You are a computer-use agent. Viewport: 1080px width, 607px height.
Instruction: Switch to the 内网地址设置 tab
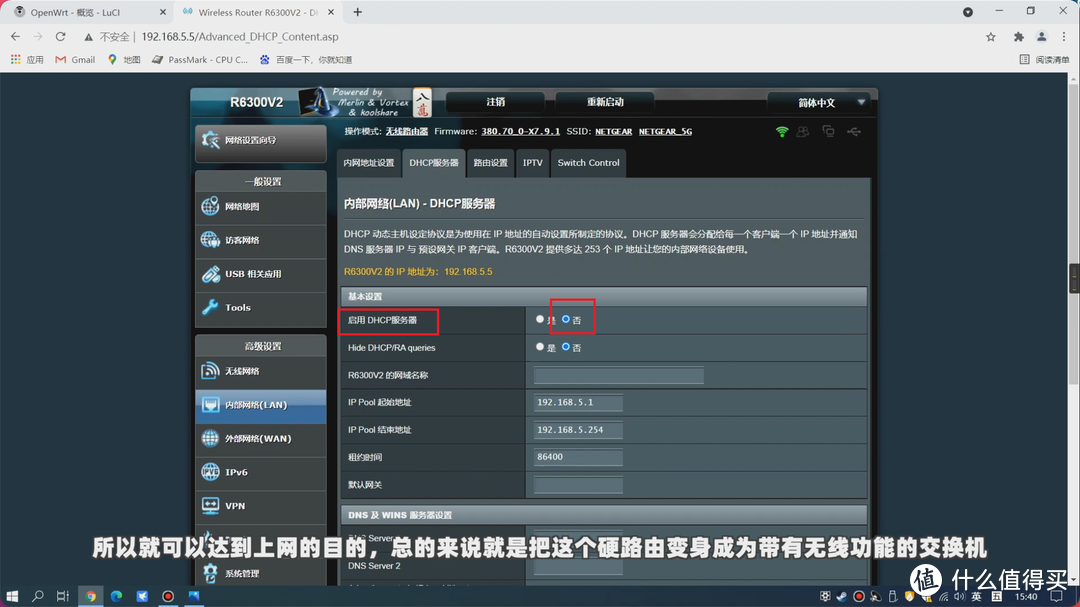[368, 163]
